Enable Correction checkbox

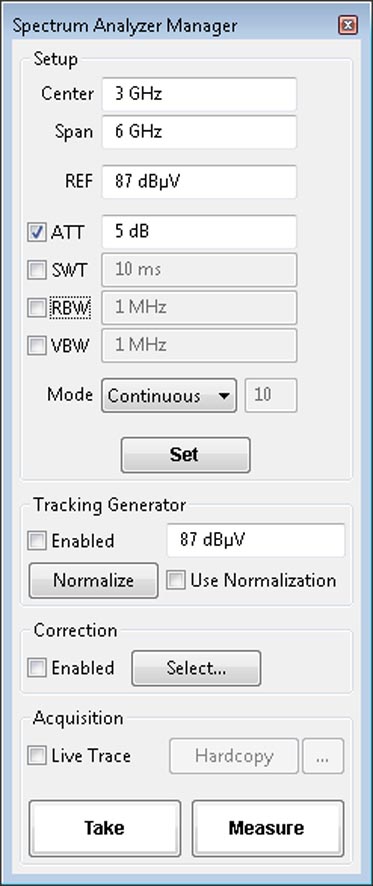pyautogui.click(x=37, y=668)
